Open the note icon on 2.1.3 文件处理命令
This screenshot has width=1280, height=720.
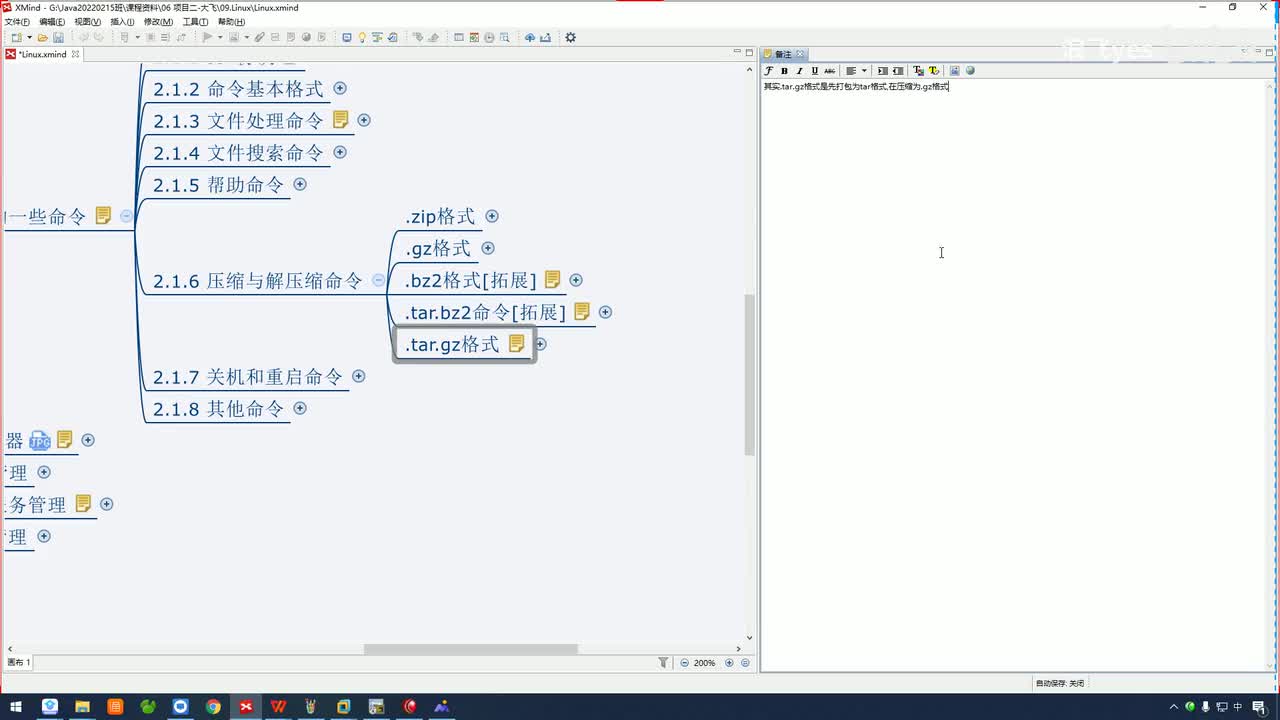340,119
